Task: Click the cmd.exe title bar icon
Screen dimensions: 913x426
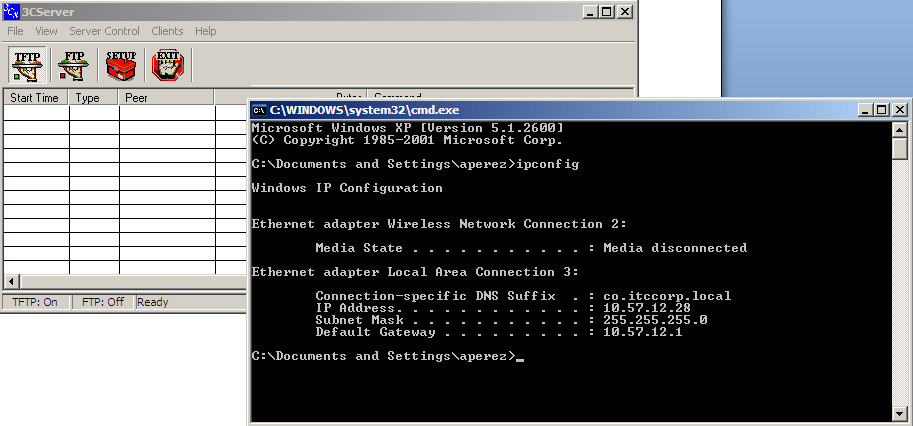Action: coord(260,110)
